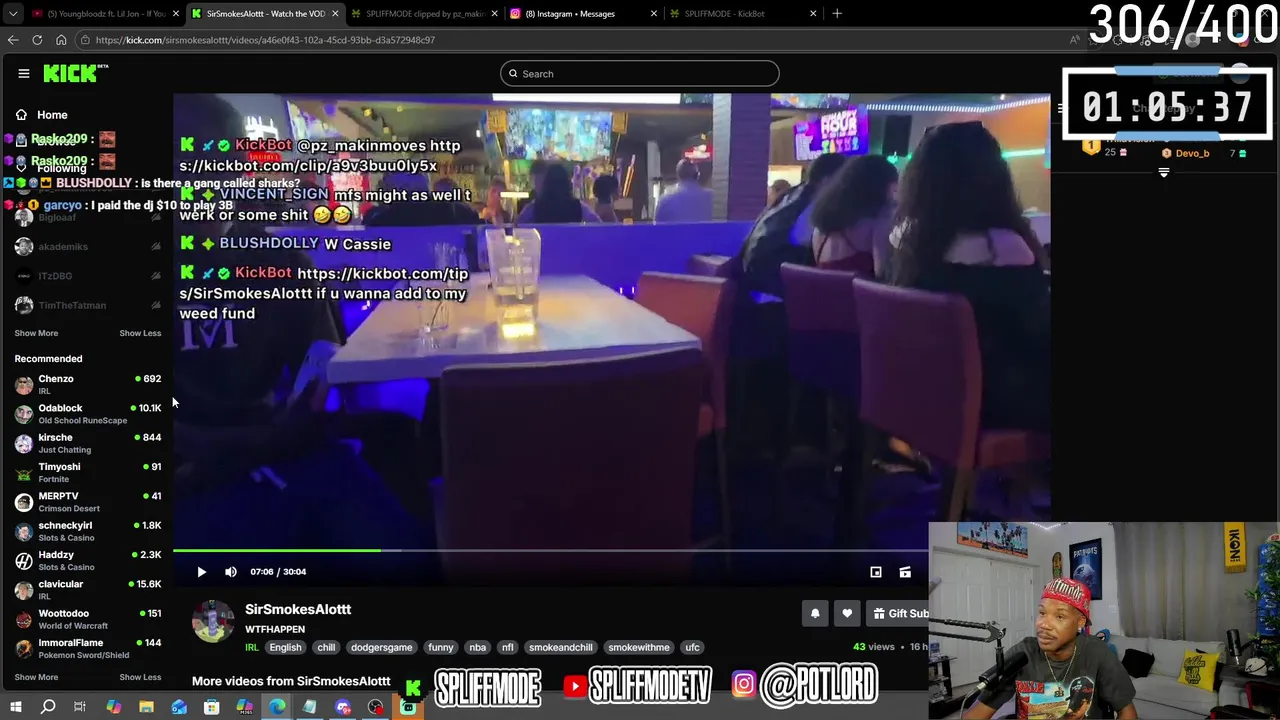1280x720 pixels.
Task: Open akademiks followed channel
Action: click(x=87, y=246)
